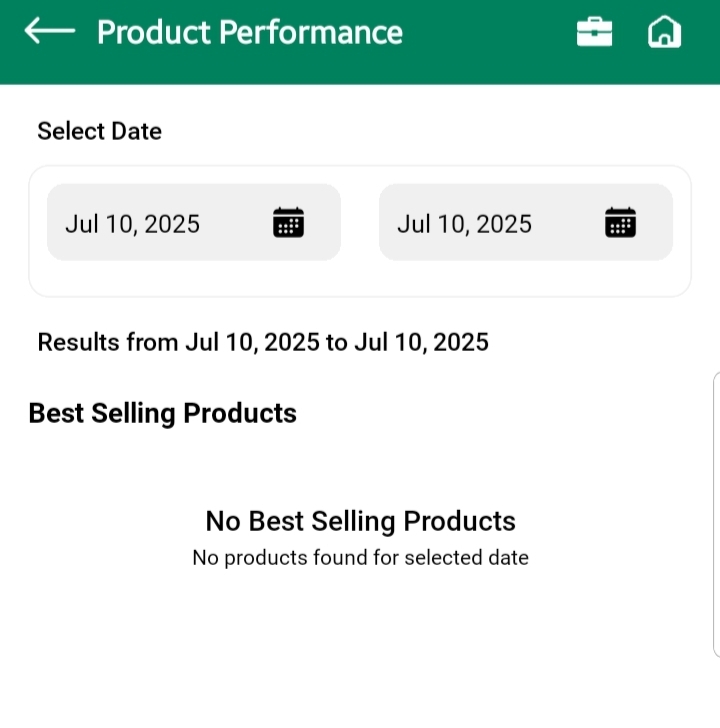
Task: Click the gap between the two date fields
Action: (360, 222)
